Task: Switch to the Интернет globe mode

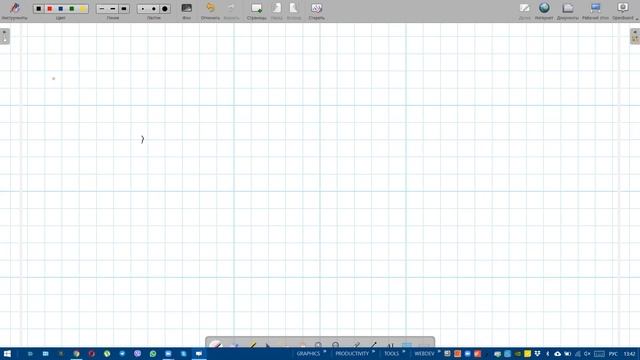Action: (544, 10)
